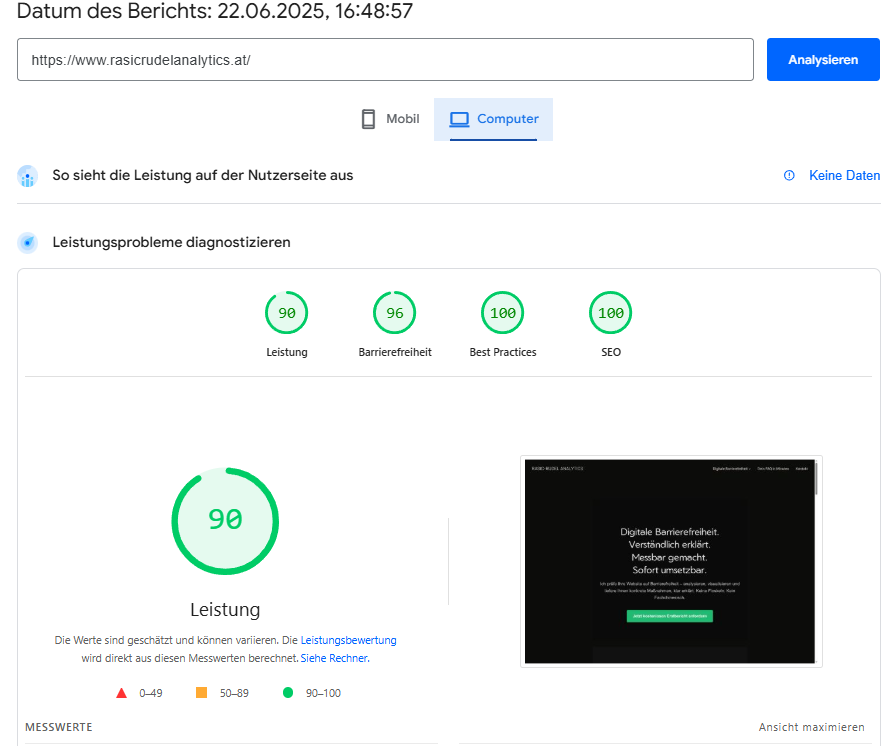Open the Leistungsbewertung link
The image size is (889, 746).
click(x=348, y=640)
